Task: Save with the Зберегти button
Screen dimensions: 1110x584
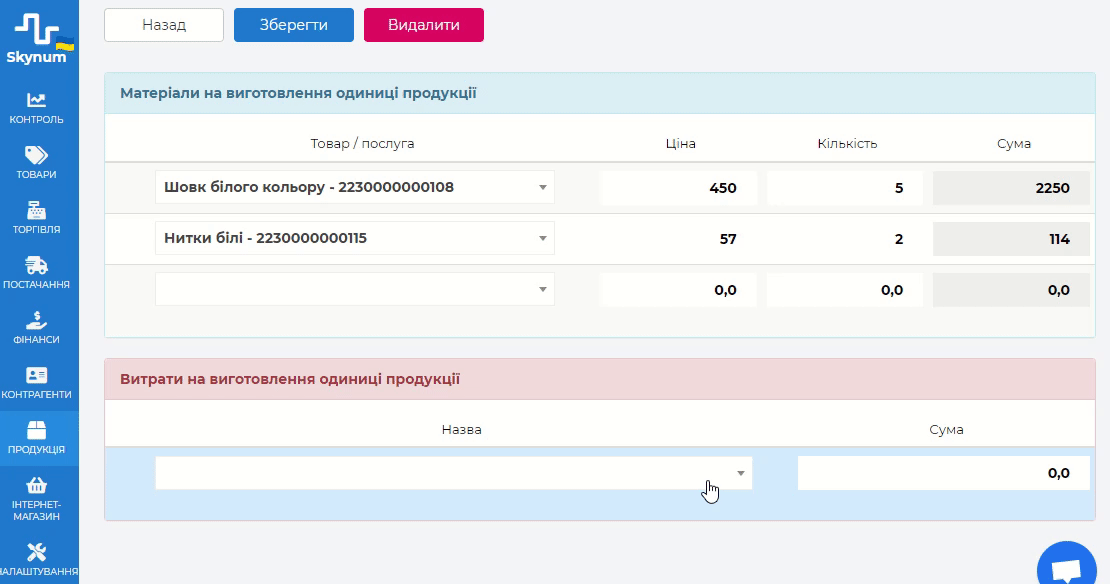Action: point(294,25)
